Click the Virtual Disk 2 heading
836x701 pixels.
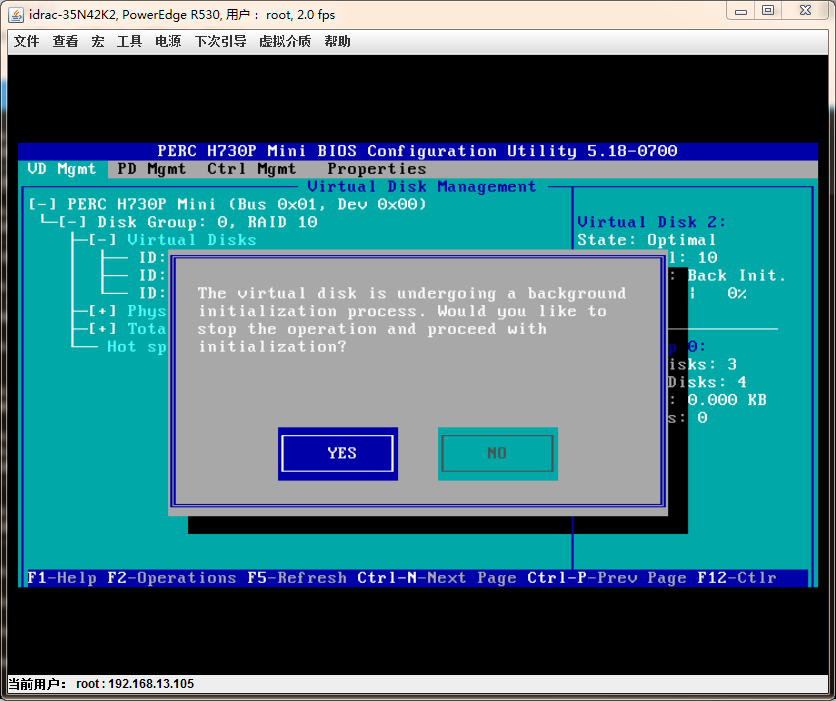652,222
